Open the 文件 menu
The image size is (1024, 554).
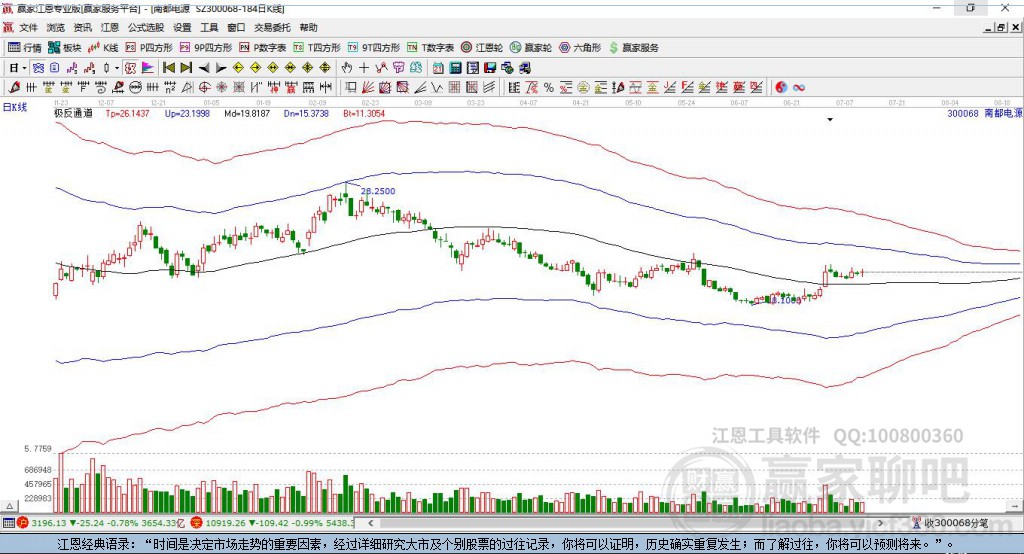[28, 27]
